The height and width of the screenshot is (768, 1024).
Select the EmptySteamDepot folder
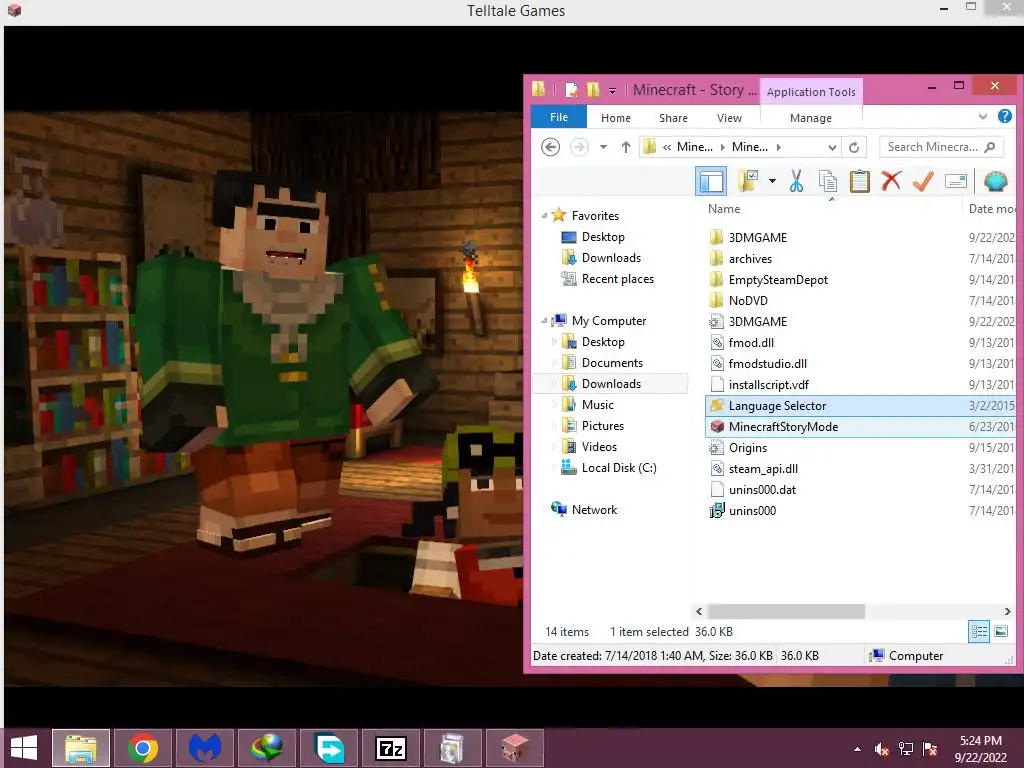pyautogui.click(x=778, y=280)
